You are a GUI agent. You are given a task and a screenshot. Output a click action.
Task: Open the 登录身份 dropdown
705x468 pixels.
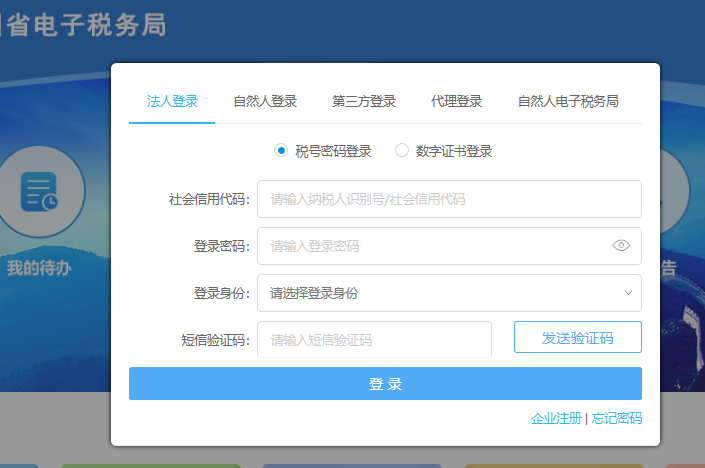pos(449,293)
